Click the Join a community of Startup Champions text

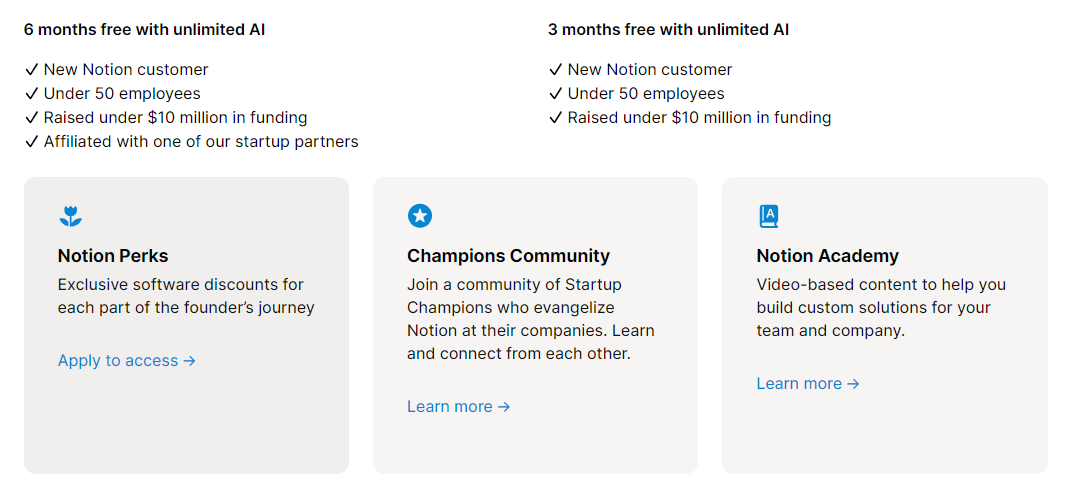(x=531, y=319)
